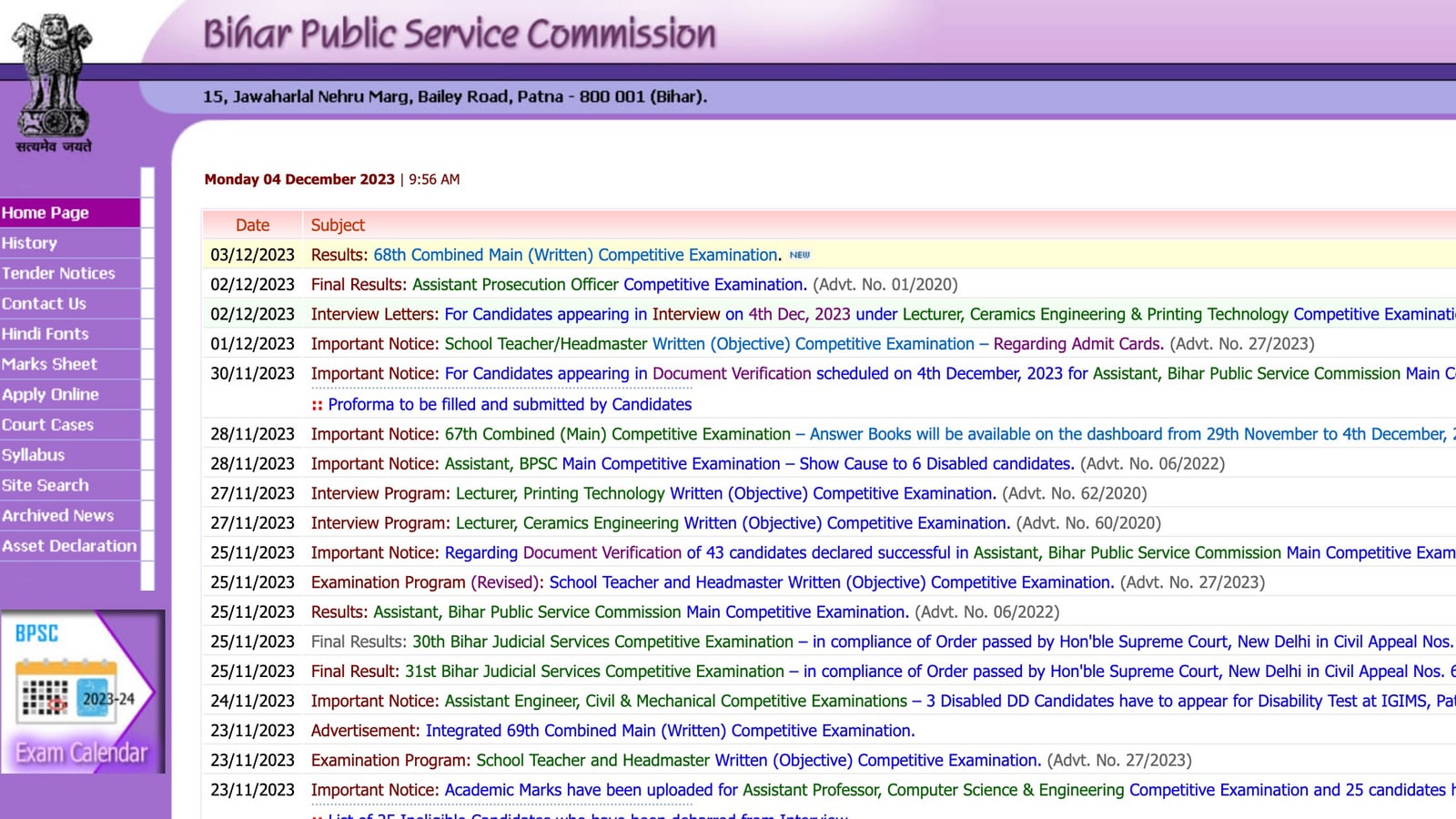
Task: Go to Home Page in sidebar
Action: tap(70, 213)
